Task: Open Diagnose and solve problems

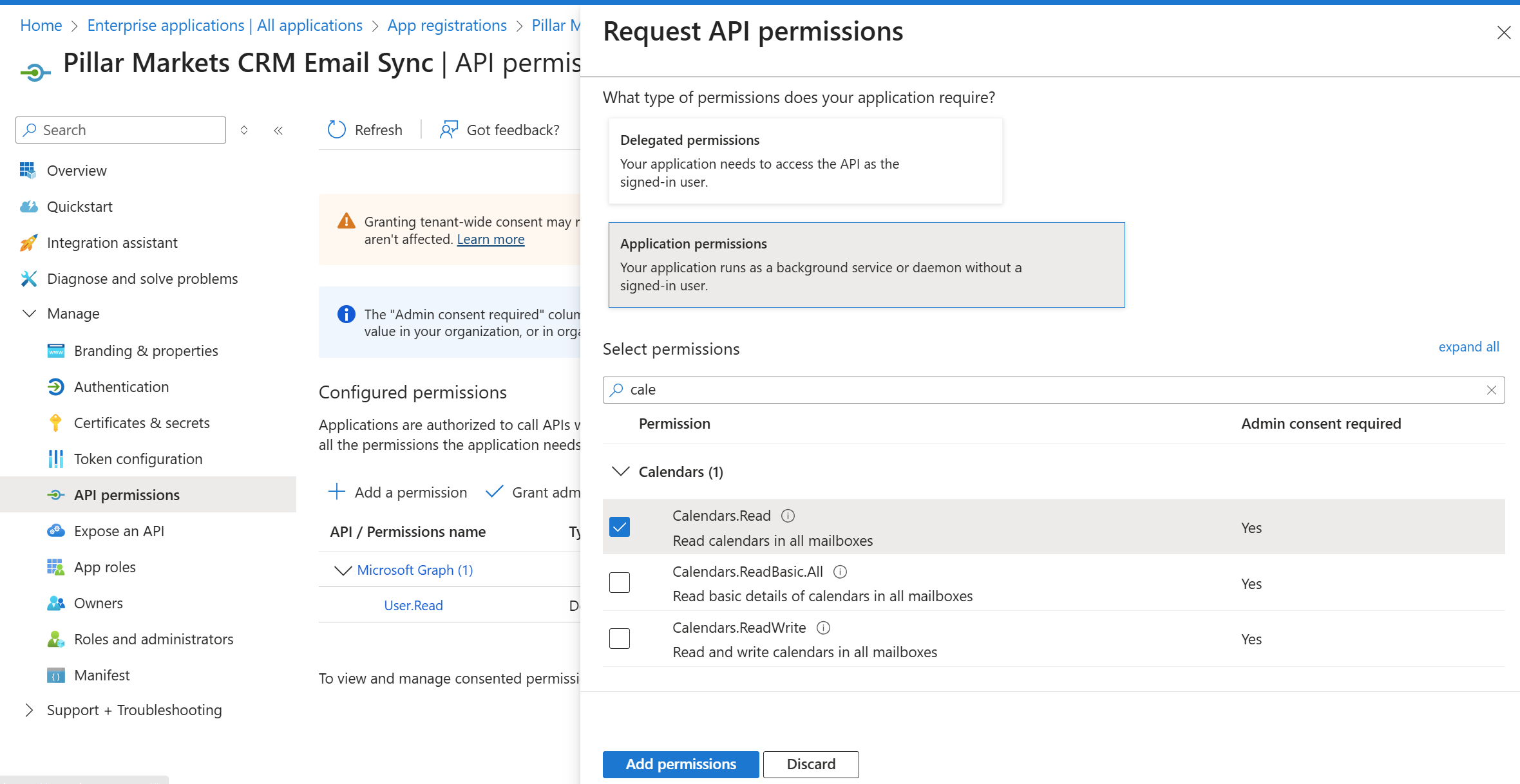Action: [142, 279]
